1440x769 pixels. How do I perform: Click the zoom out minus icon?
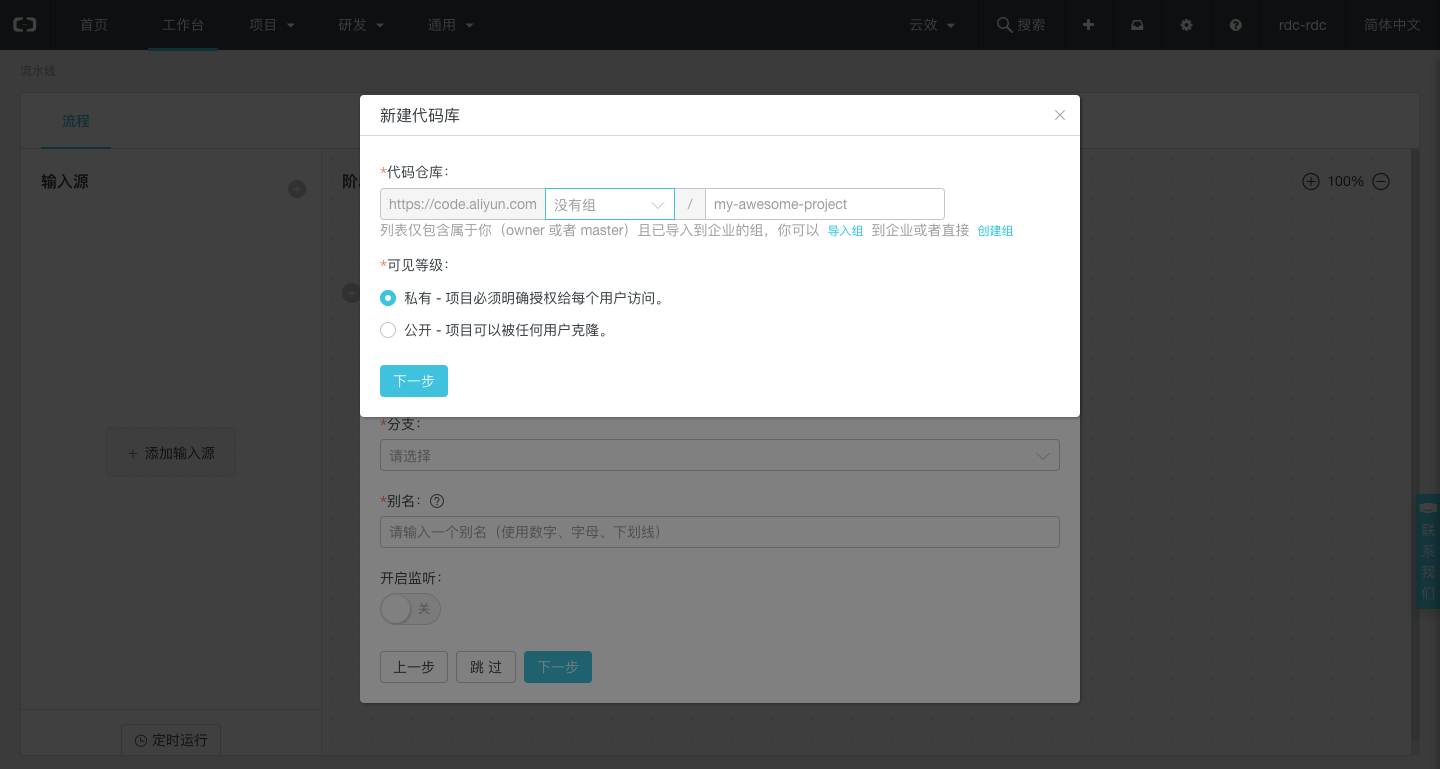click(x=1381, y=181)
